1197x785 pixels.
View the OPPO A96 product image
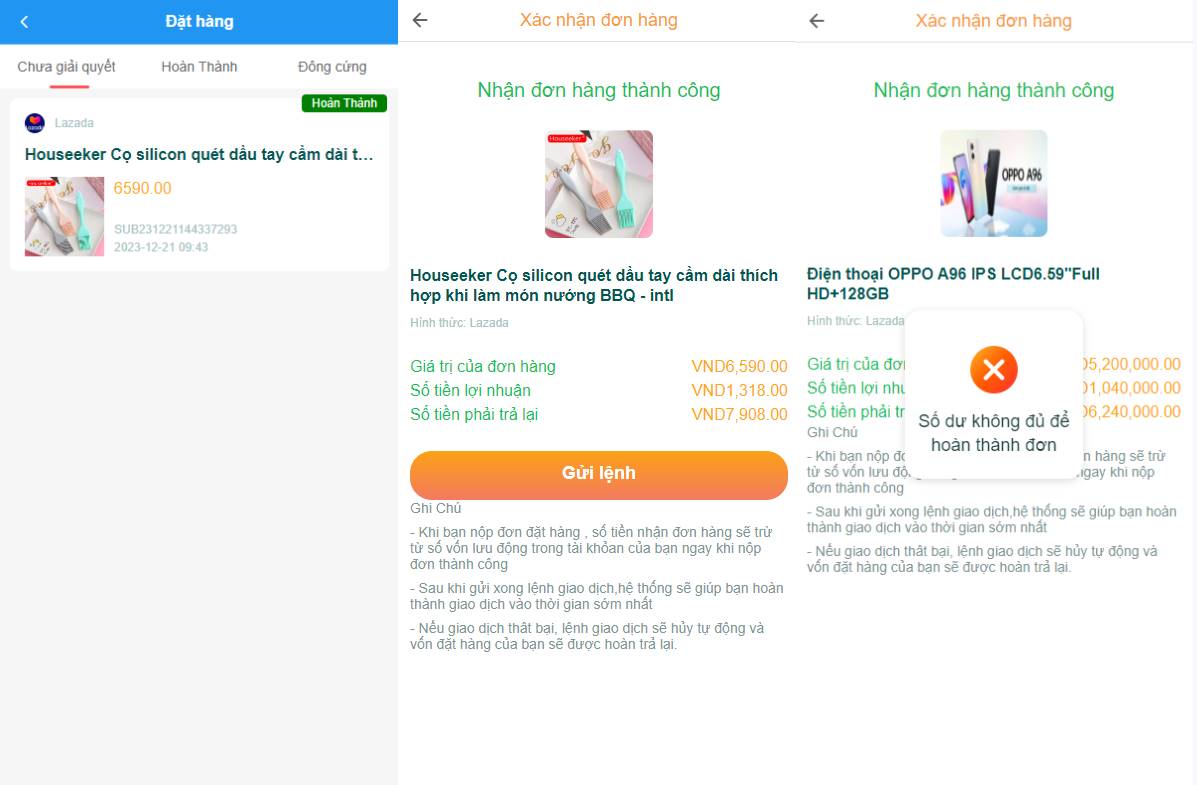[993, 183]
